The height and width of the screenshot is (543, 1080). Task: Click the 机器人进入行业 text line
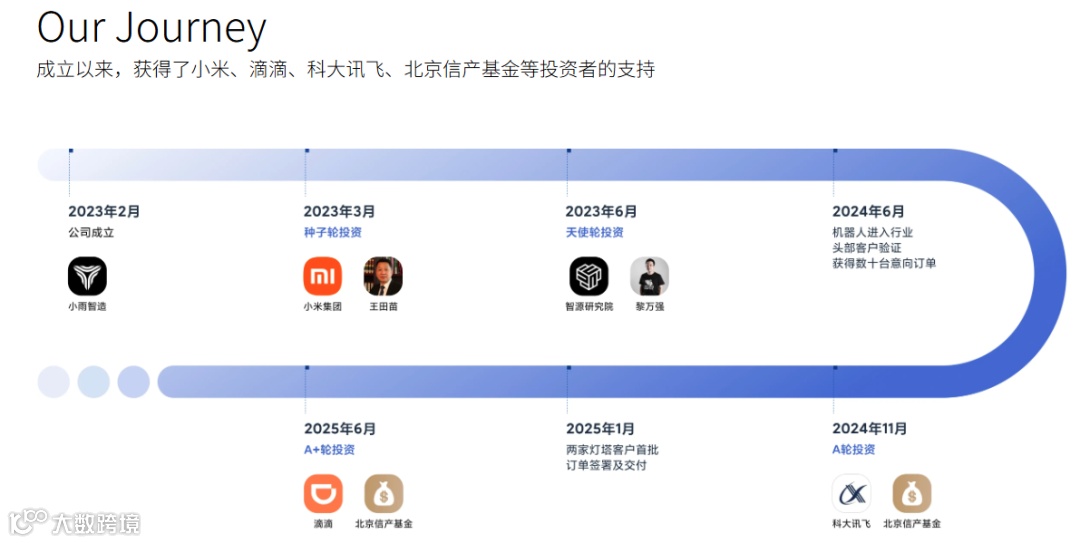point(873,232)
